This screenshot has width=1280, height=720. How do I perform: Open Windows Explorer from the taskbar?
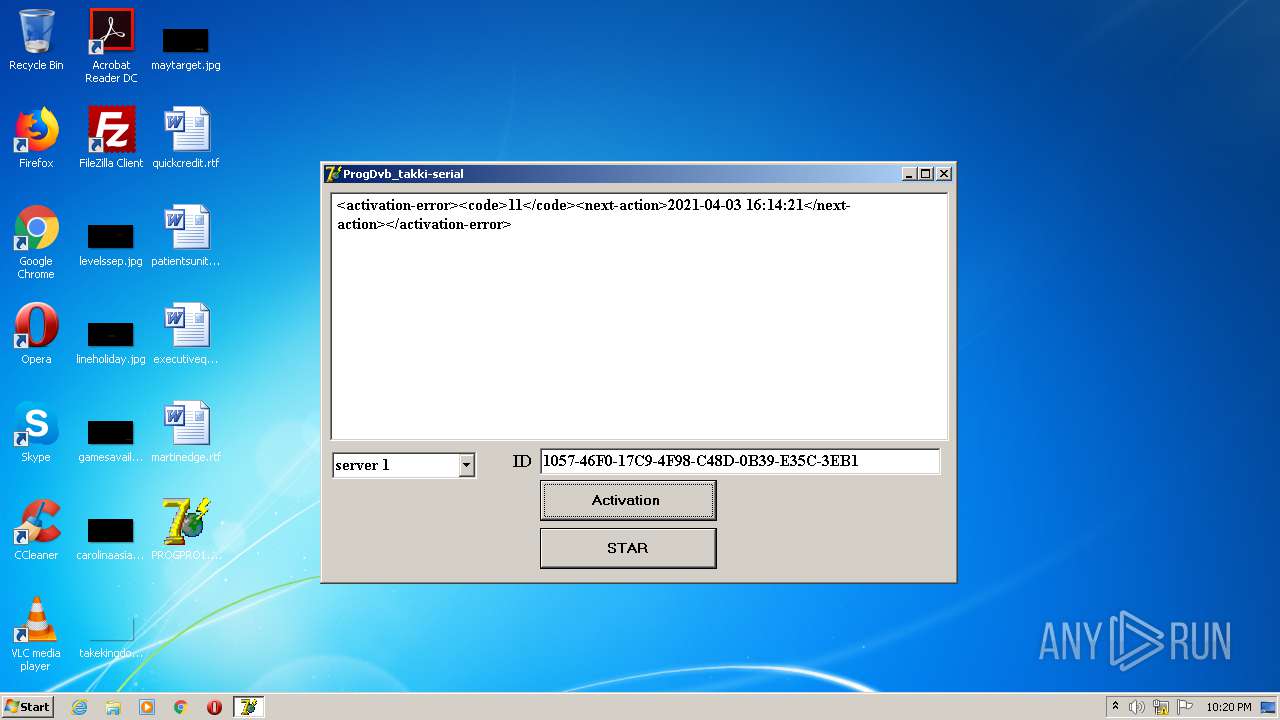click(113, 707)
